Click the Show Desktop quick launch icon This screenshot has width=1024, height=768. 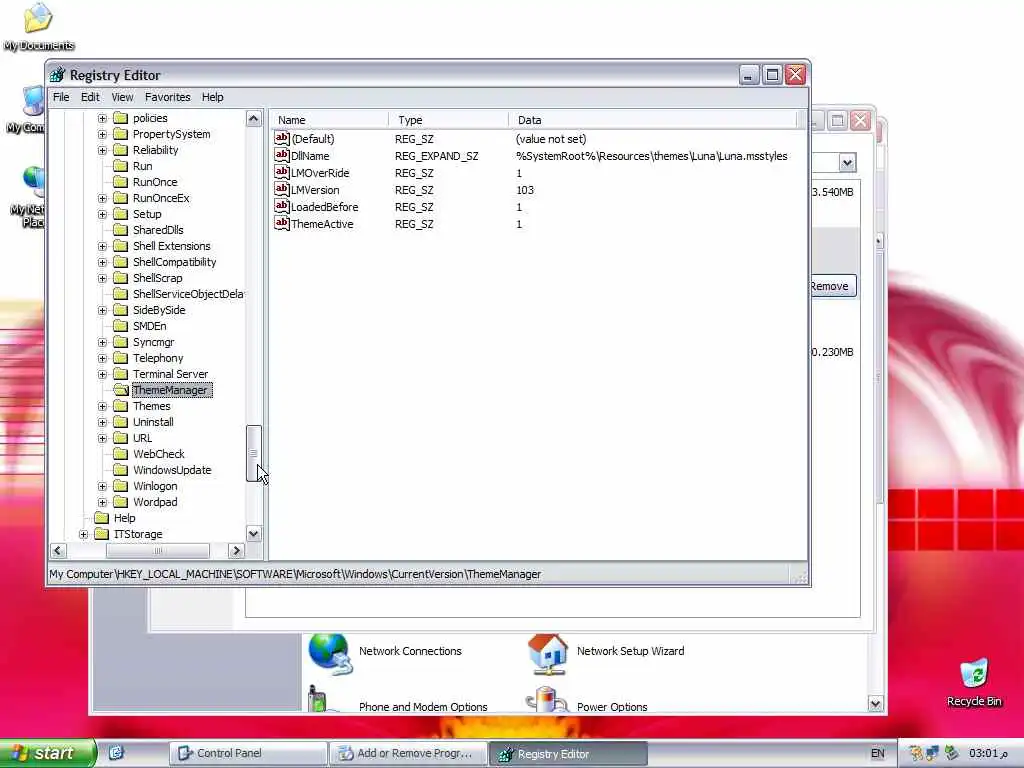[116, 753]
